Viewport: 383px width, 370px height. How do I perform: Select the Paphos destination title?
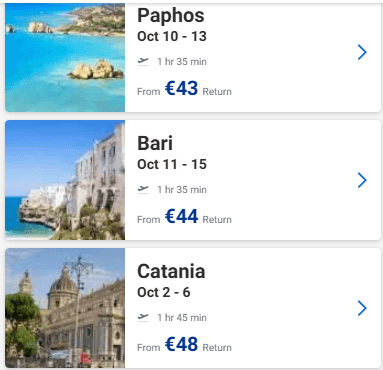[171, 16]
